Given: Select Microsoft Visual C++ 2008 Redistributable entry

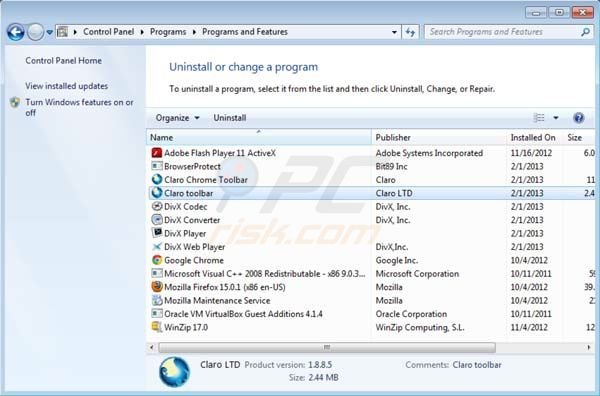Looking at the screenshot, I should click(265, 274).
